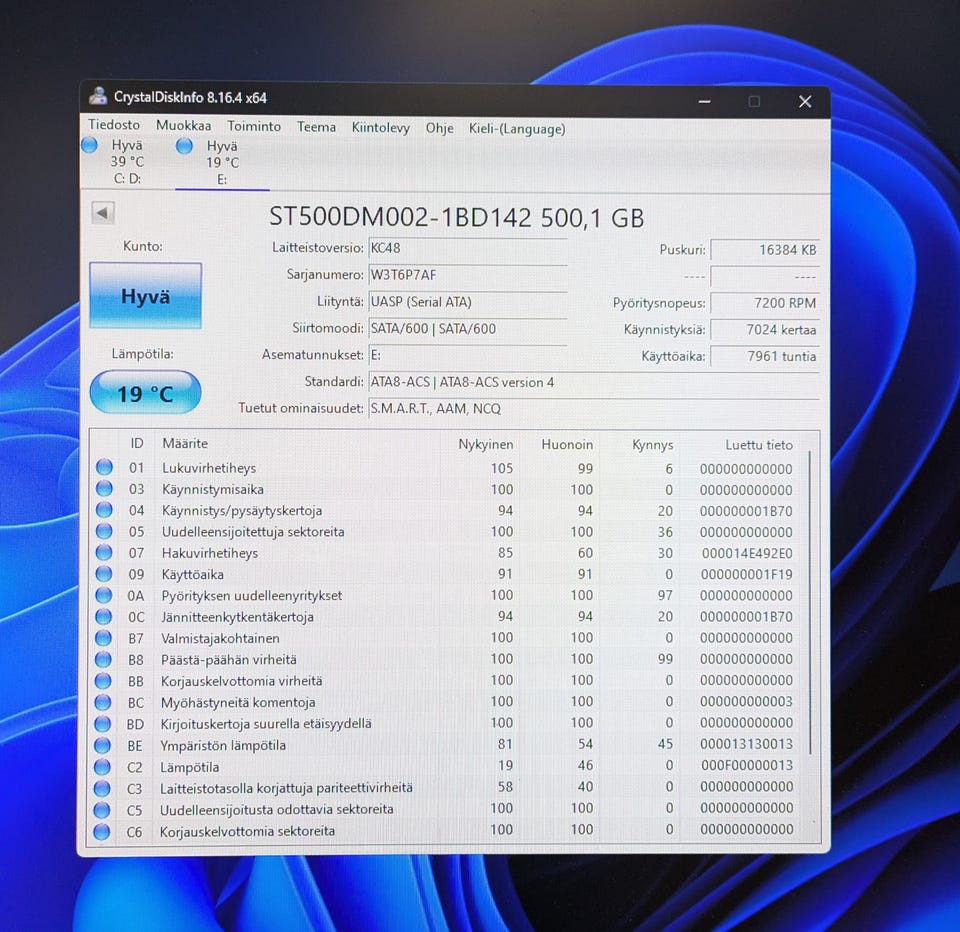Click the Nykyinen column header
The image size is (960, 932).
[486, 444]
